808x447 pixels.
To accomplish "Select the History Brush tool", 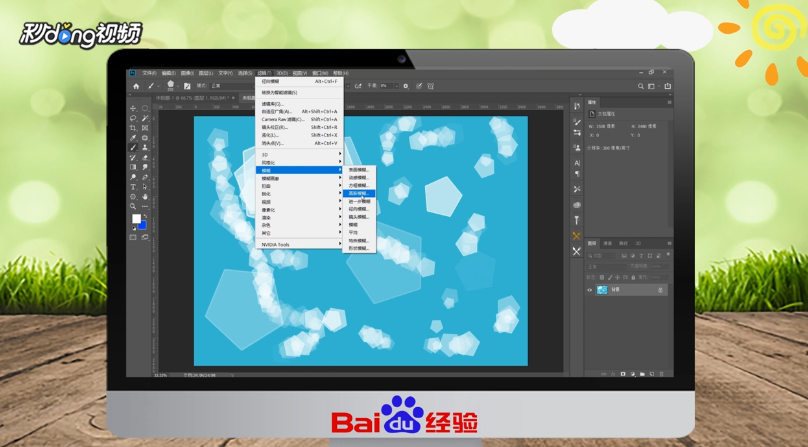I will point(133,157).
